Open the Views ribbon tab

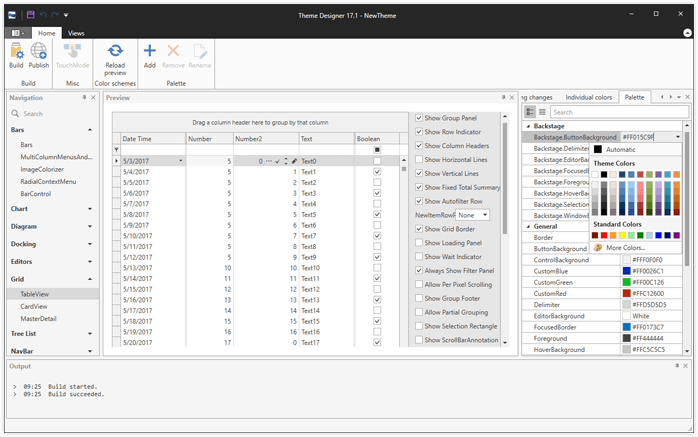[76, 33]
